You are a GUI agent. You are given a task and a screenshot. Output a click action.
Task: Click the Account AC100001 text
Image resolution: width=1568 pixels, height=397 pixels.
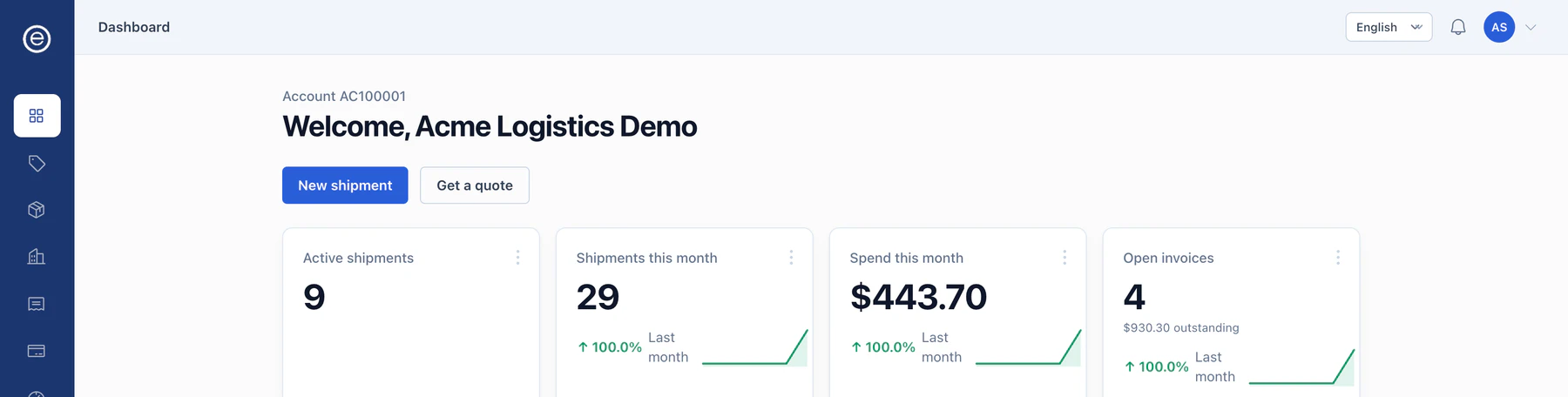[x=344, y=97]
